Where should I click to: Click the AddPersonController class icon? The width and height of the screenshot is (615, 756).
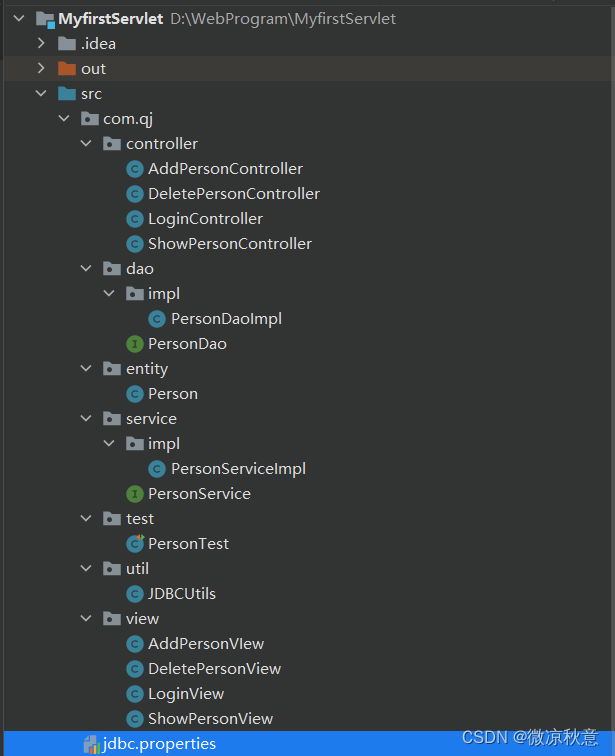point(134,169)
